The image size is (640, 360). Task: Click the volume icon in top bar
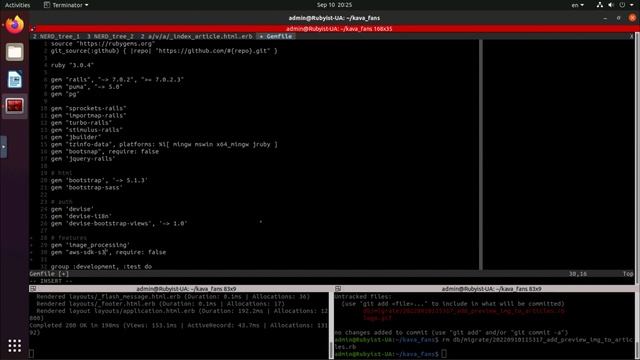point(611,5)
